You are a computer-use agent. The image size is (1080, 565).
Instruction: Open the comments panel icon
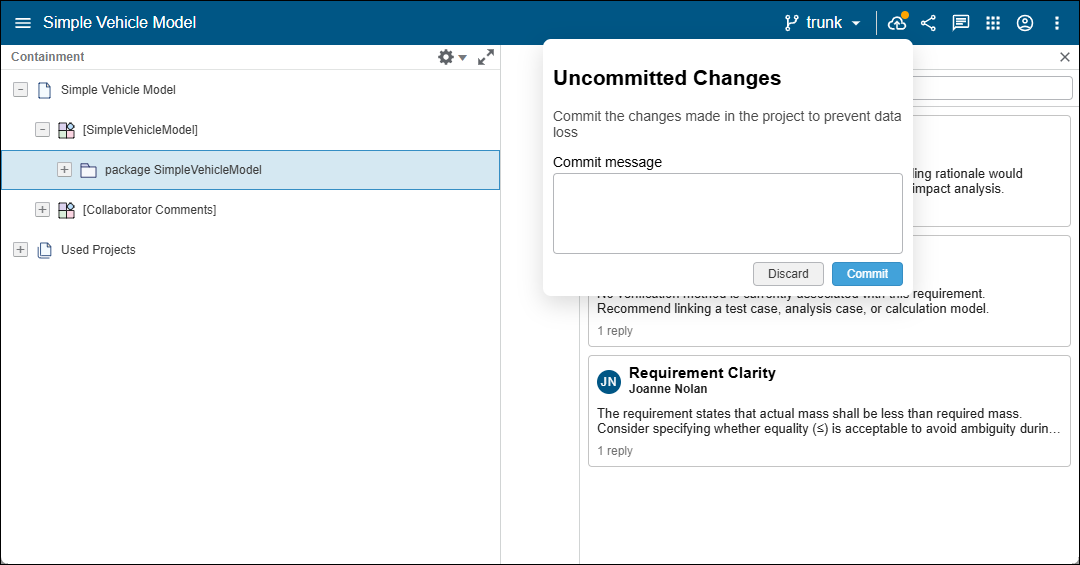[961, 23]
